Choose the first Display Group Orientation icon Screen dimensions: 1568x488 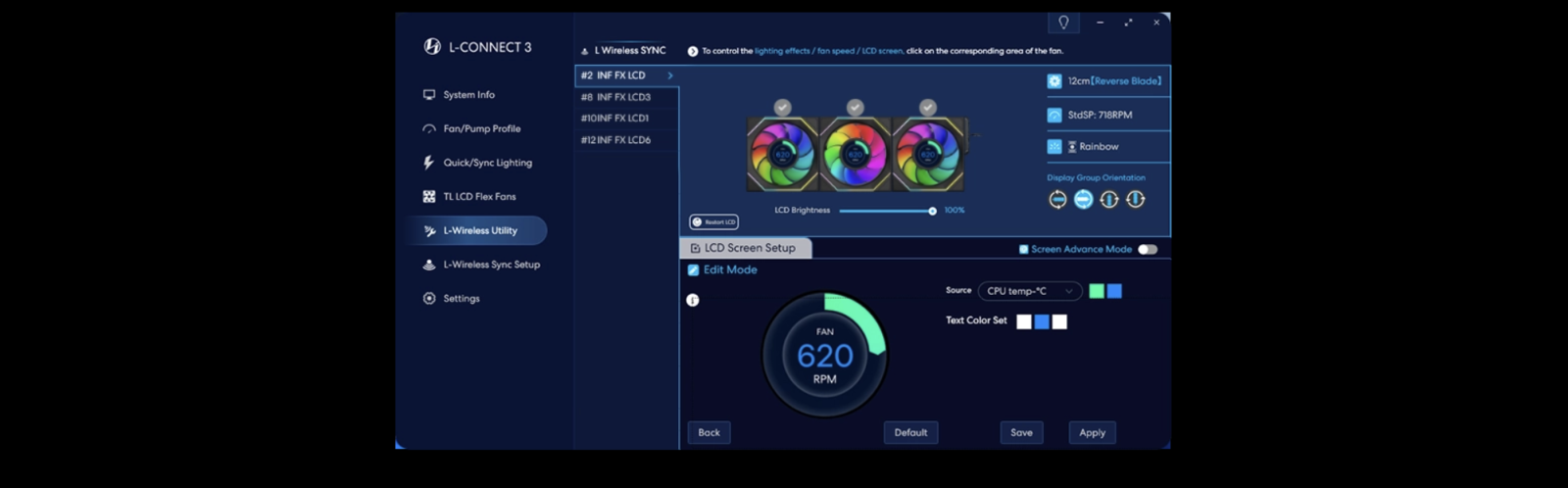click(x=1057, y=199)
